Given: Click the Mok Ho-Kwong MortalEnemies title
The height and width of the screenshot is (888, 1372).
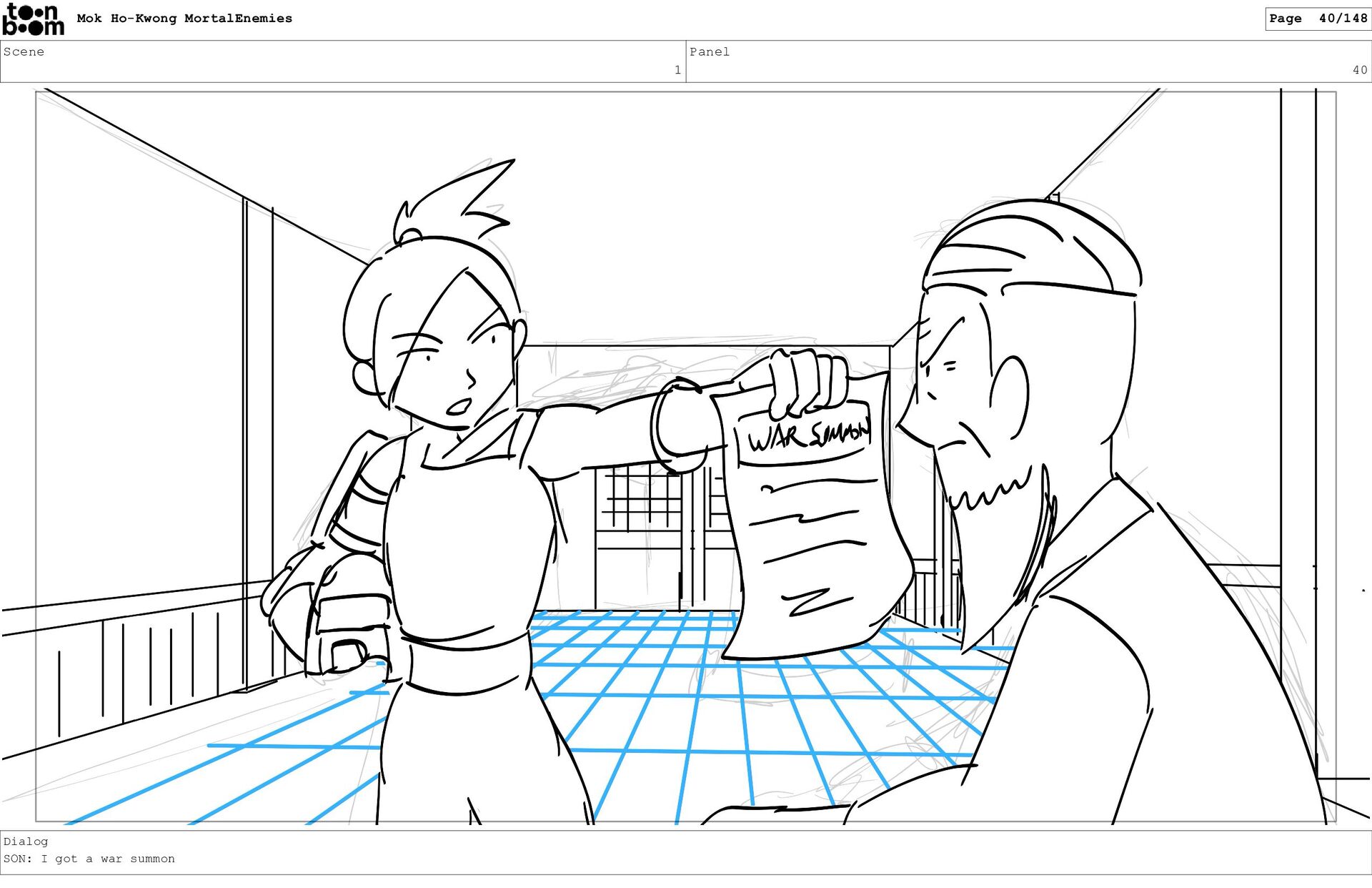Looking at the screenshot, I should click(184, 19).
